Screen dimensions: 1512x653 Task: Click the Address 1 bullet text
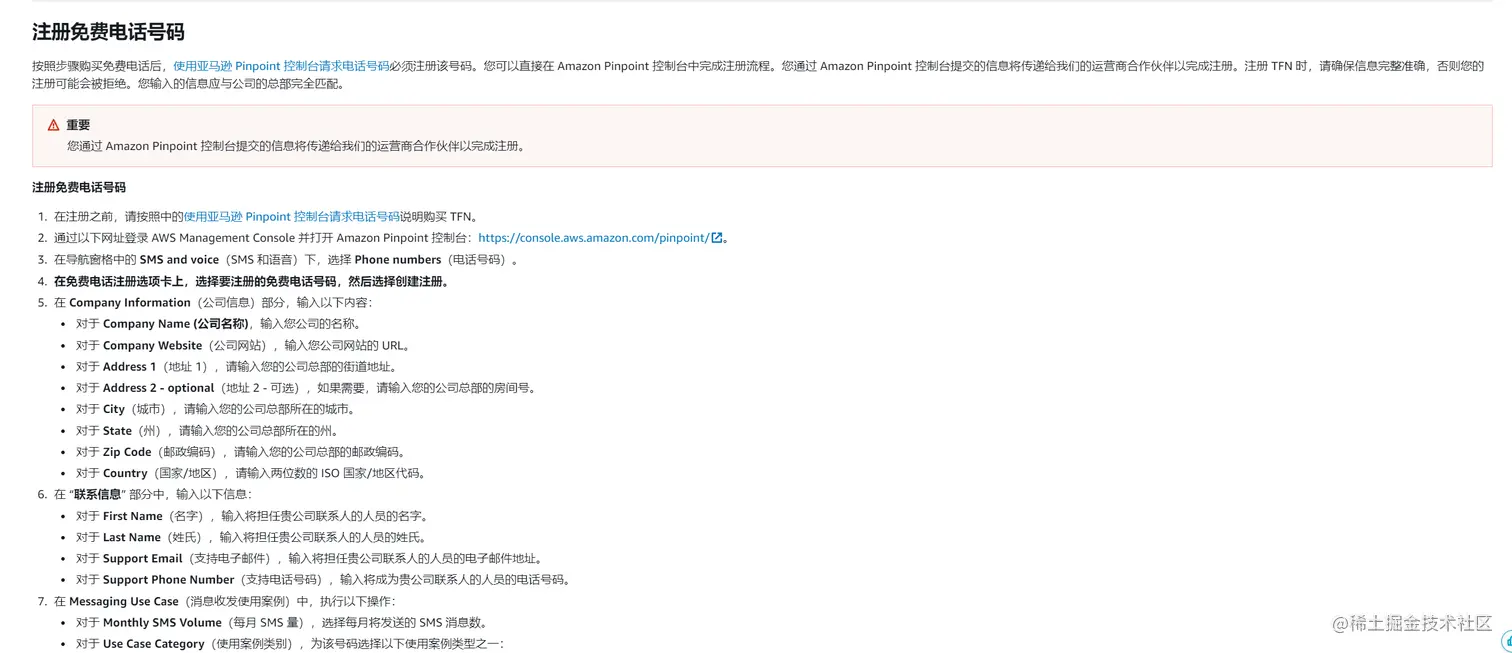point(236,366)
